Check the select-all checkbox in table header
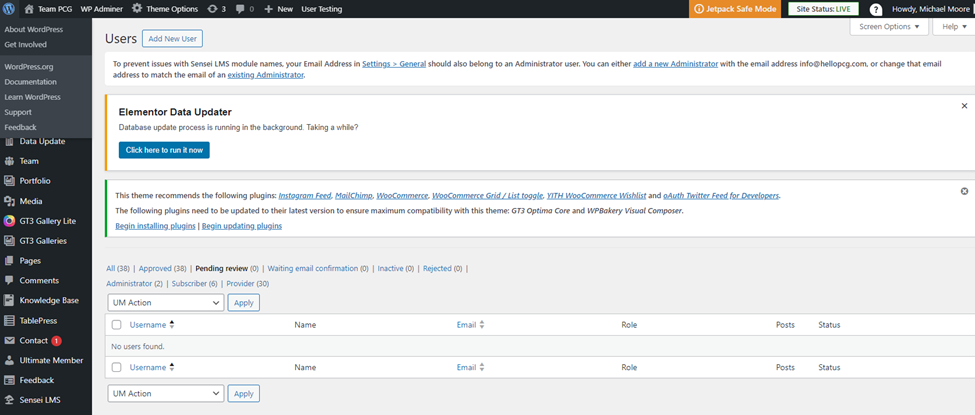 point(117,325)
